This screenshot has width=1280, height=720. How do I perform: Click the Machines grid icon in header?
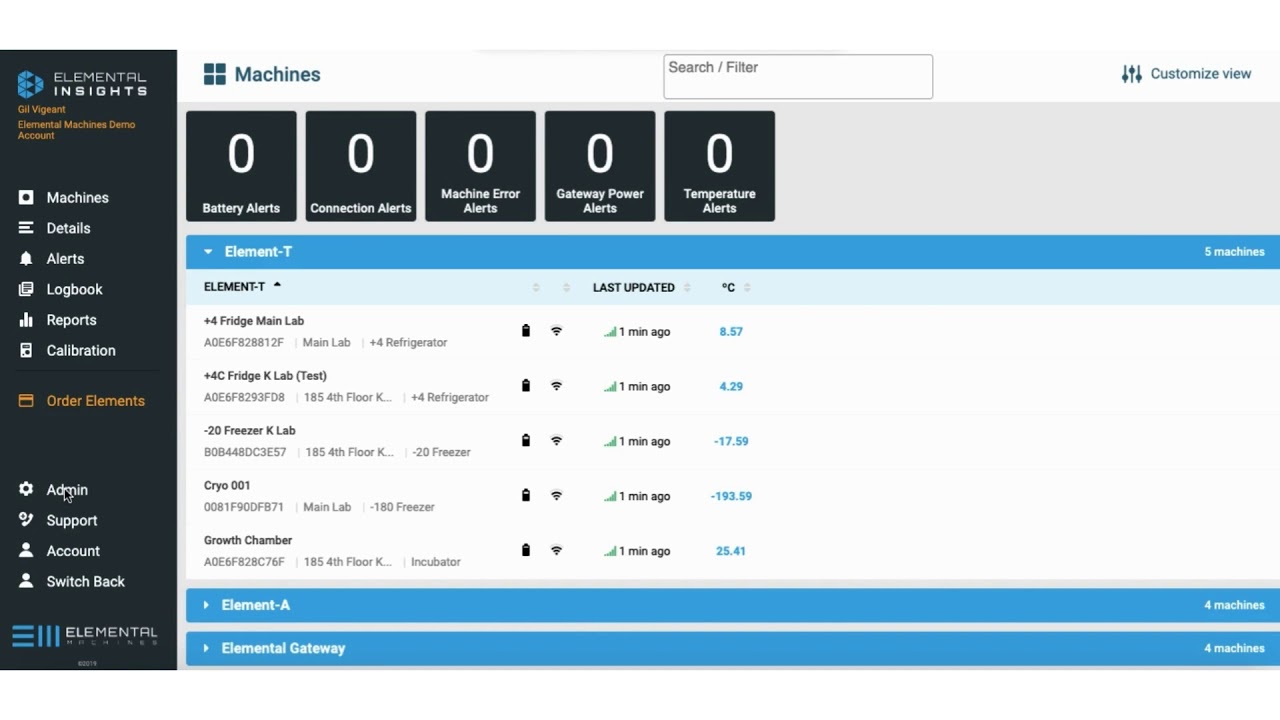point(214,74)
